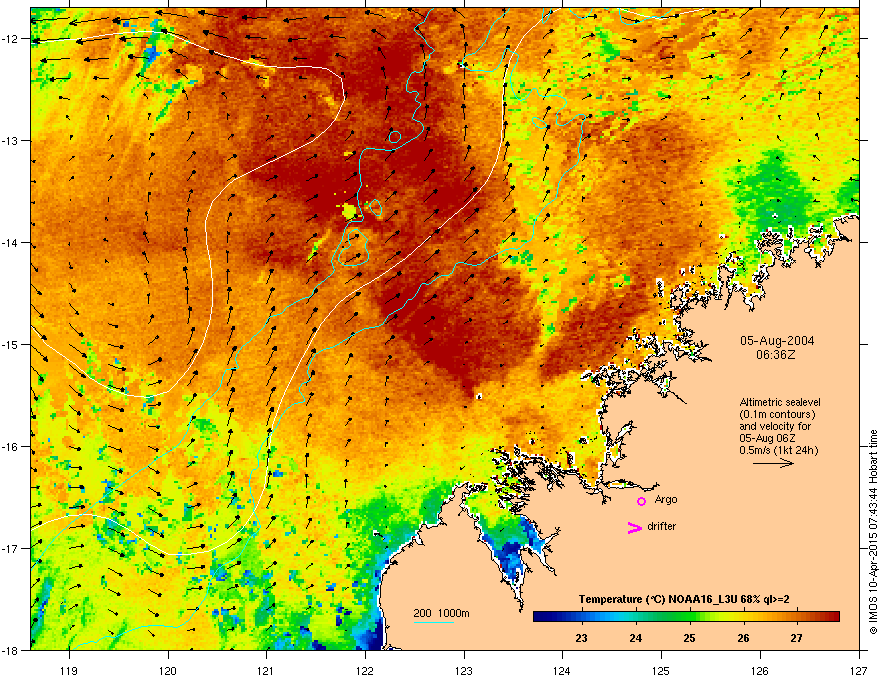Image resolution: width=880 pixels, height=680 pixels.
Task: Click the colorbar tick label '23'
Action: (581, 638)
